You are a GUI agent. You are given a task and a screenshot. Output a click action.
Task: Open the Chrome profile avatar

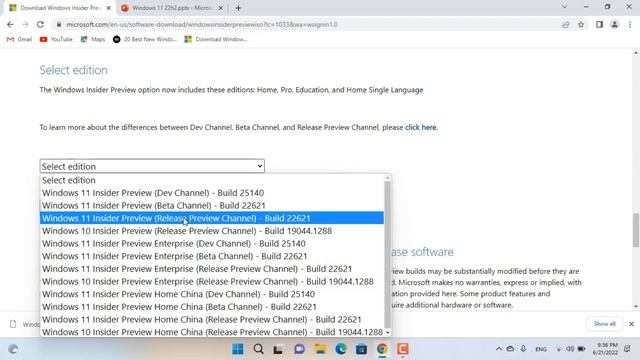tap(614, 24)
